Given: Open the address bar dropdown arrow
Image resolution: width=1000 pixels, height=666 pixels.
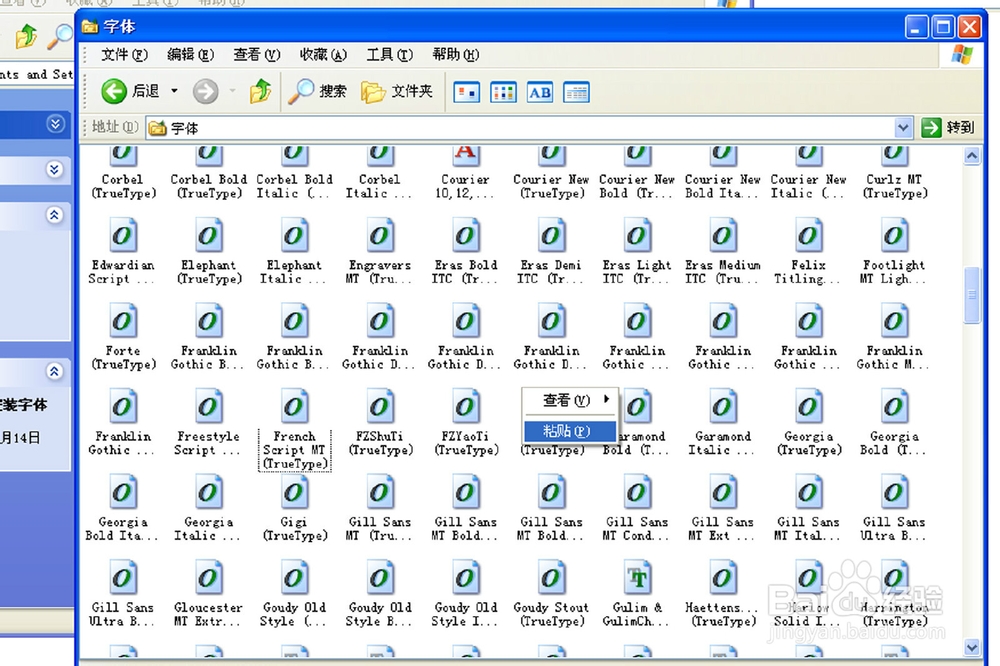Looking at the screenshot, I should click(x=903, y=127).
